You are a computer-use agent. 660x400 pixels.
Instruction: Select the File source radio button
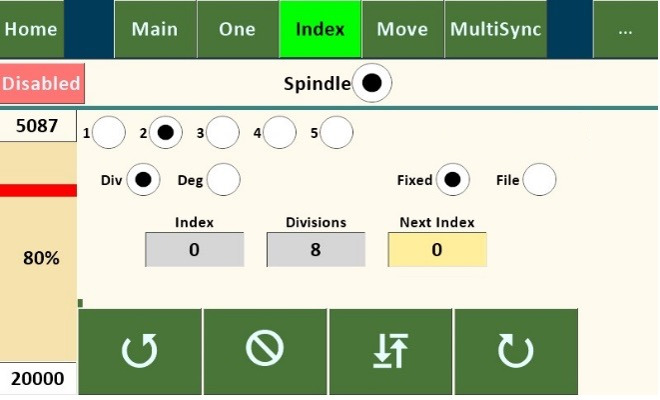click(x=539, y=180)
